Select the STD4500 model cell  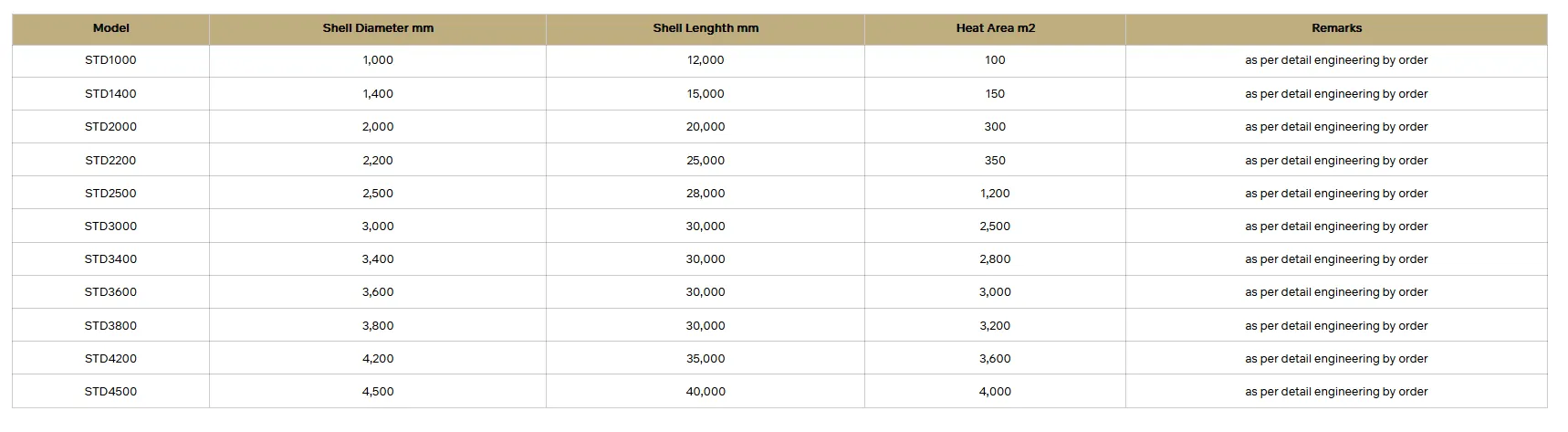110,392
